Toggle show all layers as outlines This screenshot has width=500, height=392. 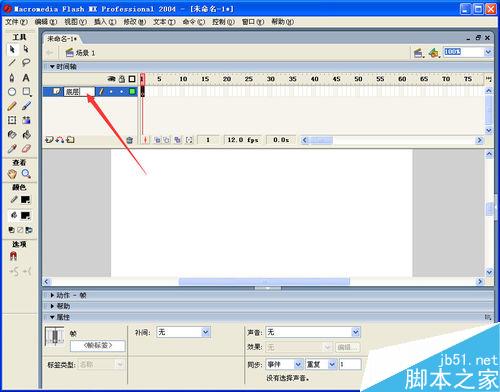132,79
